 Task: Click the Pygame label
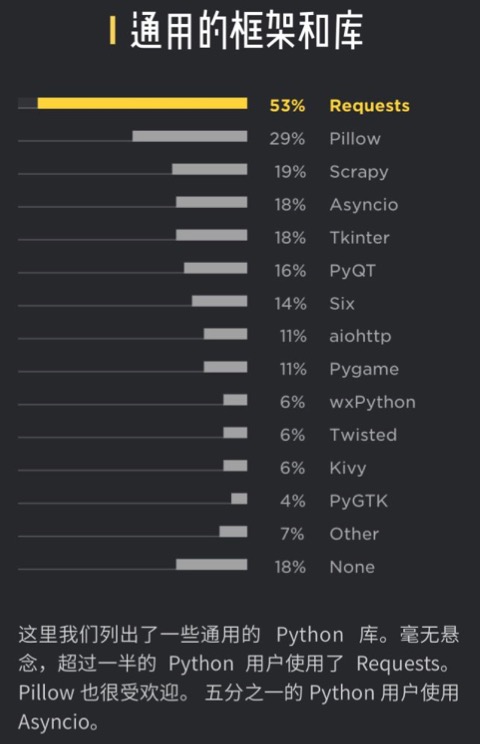pos(364,370)
